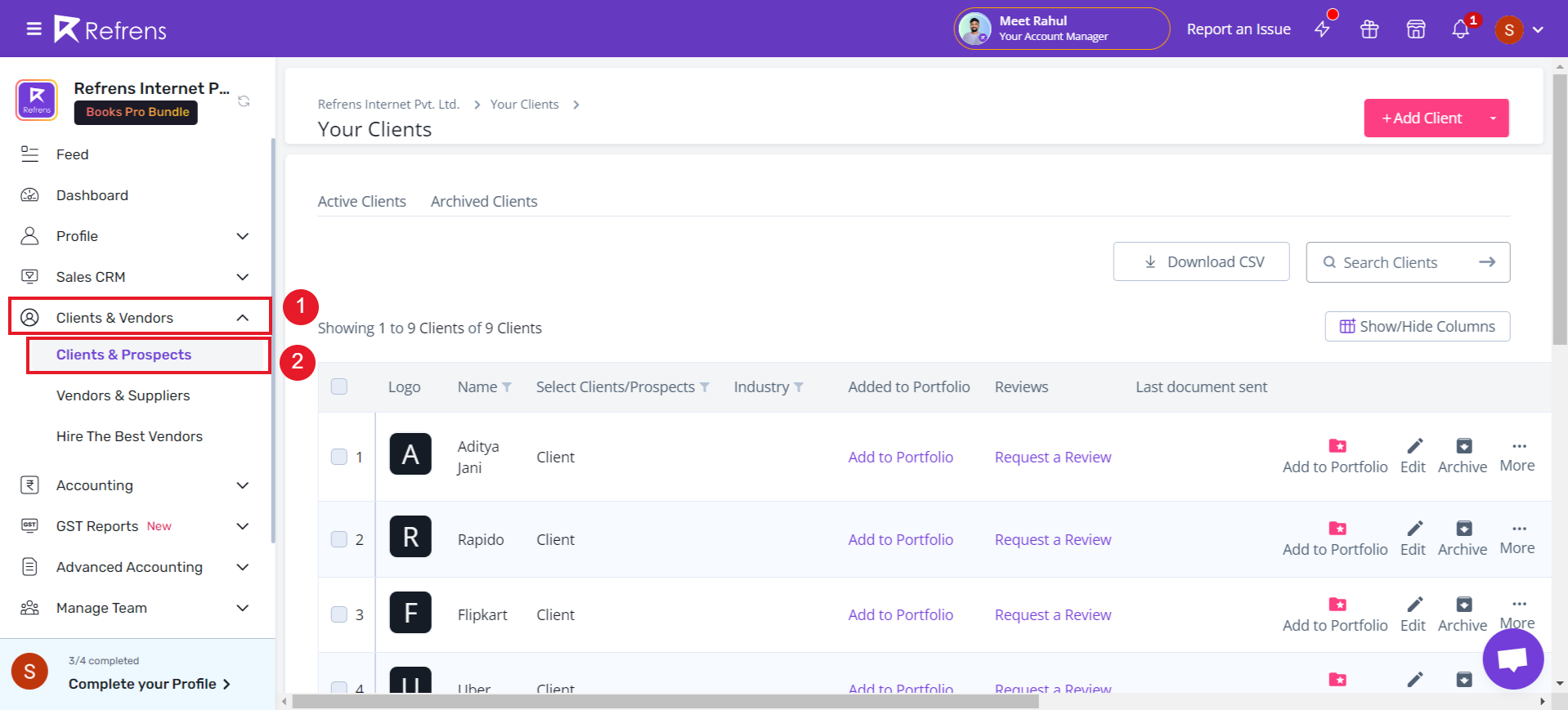The image size is (1568, 710).
Task: Filter Select Clients/Prospects column
Action: (705, 387)
